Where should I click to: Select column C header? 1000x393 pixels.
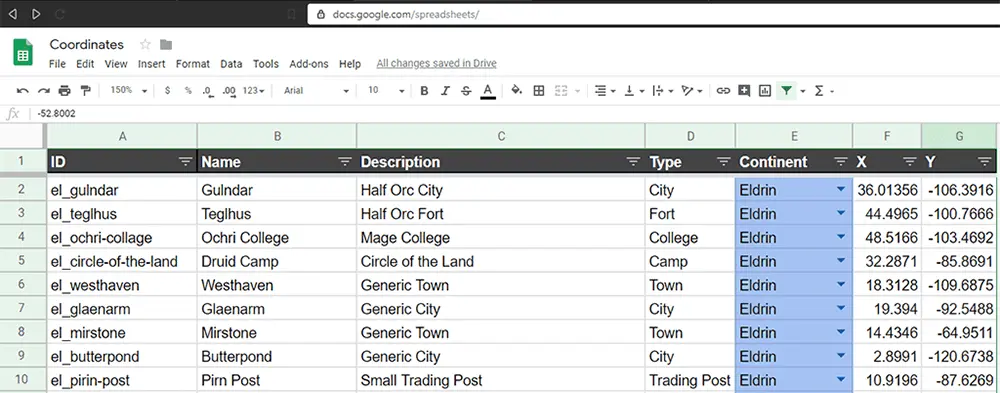pos(501,136)
